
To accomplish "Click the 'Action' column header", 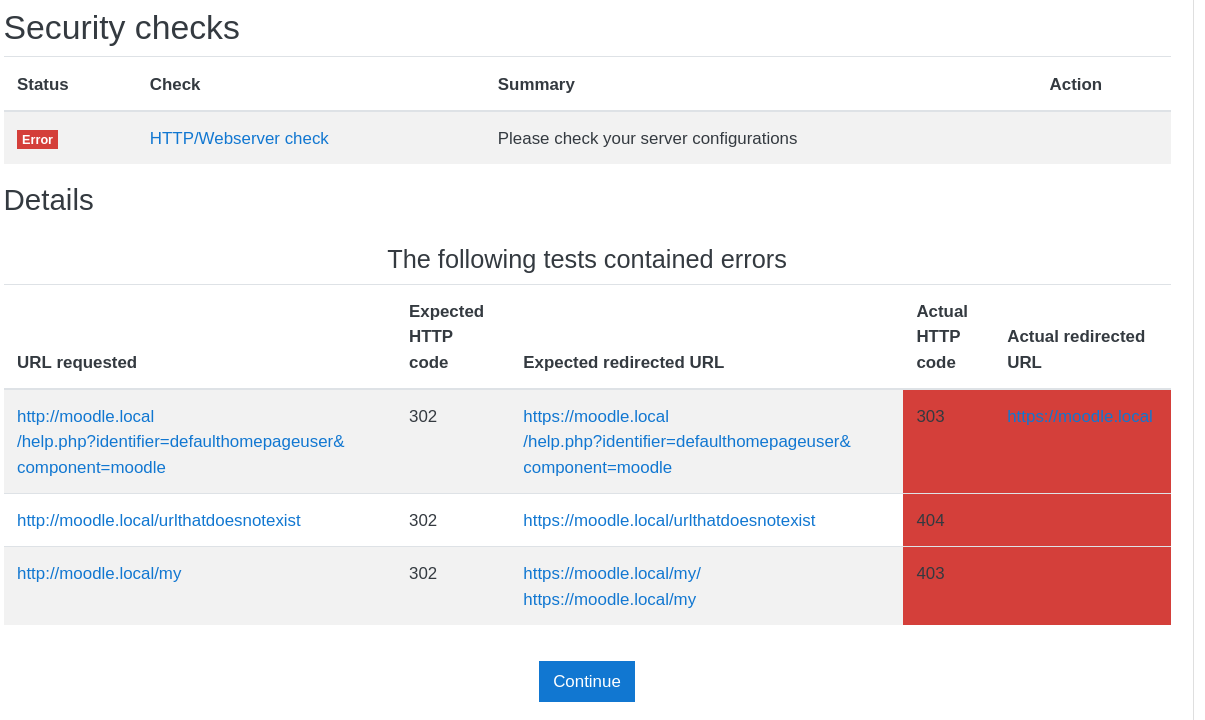I will [x=1075, y=84].
